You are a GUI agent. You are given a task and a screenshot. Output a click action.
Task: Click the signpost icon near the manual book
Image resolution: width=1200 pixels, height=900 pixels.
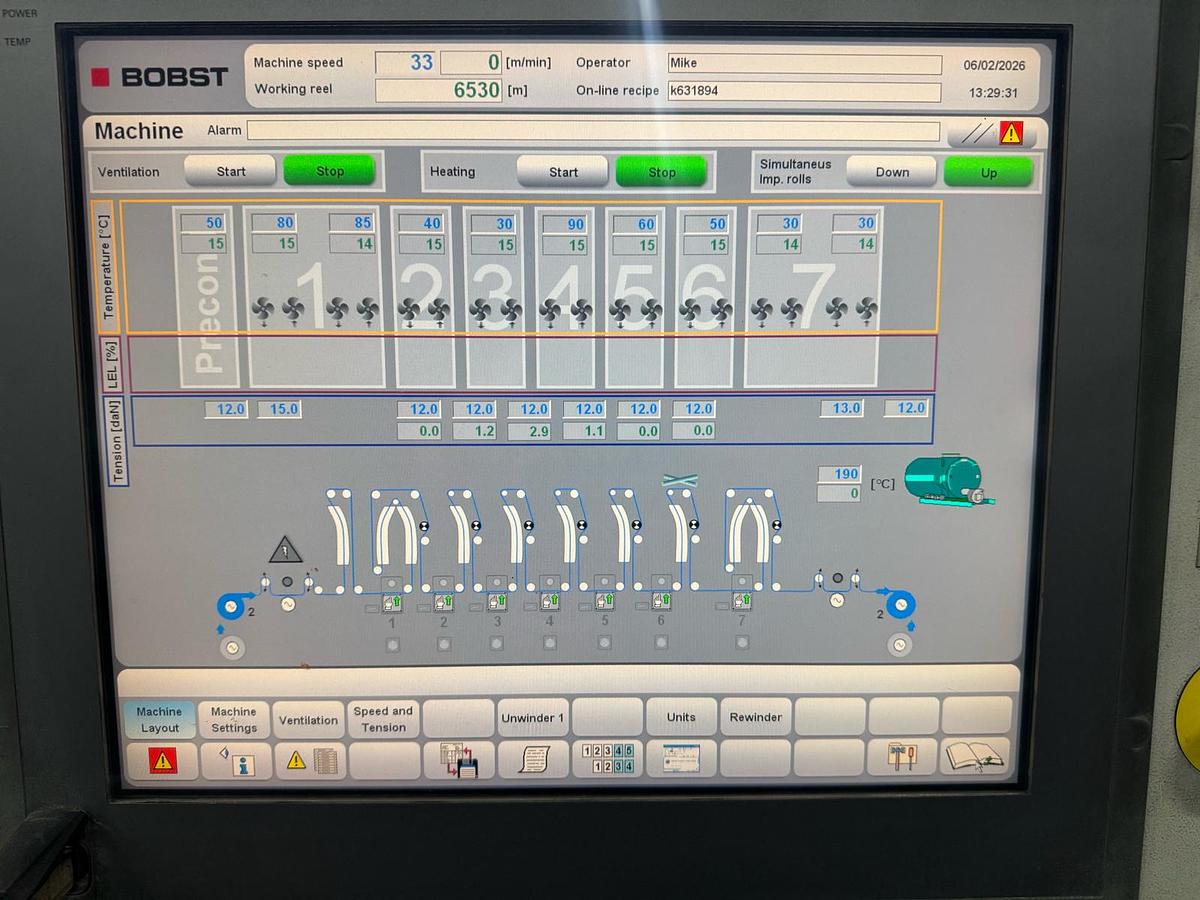(901, 758)
